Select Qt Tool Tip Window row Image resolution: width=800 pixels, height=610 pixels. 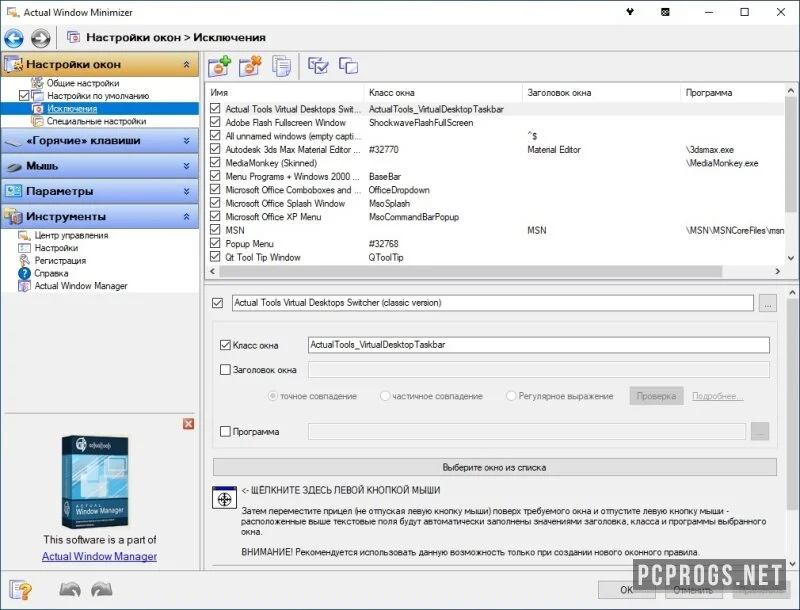(x=496, y=258)
